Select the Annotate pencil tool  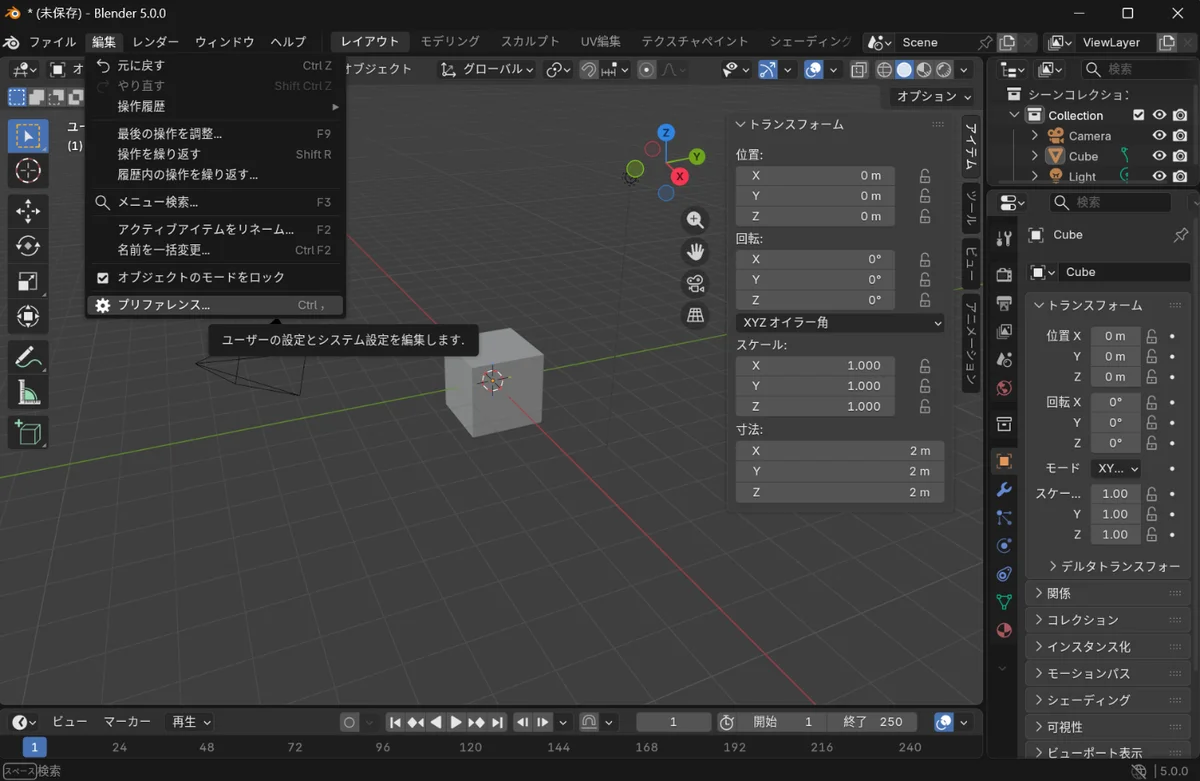28,357
